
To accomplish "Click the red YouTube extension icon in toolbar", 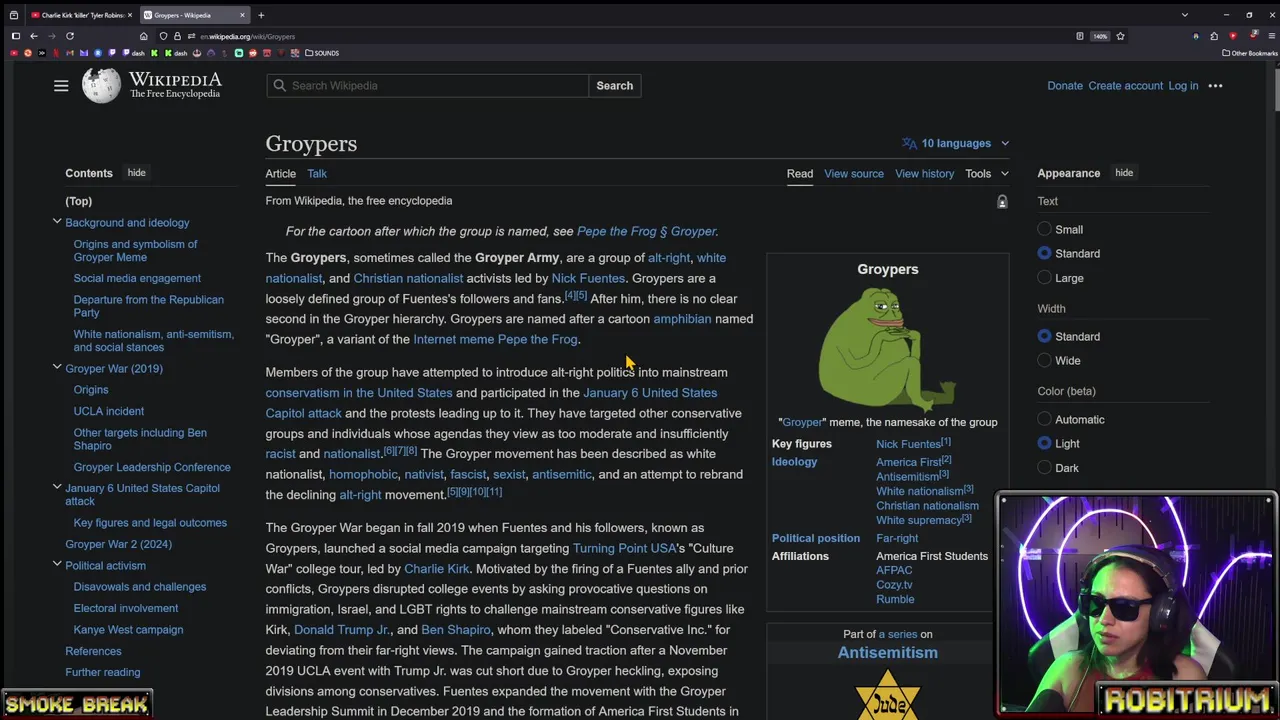I will (1232, 36).
